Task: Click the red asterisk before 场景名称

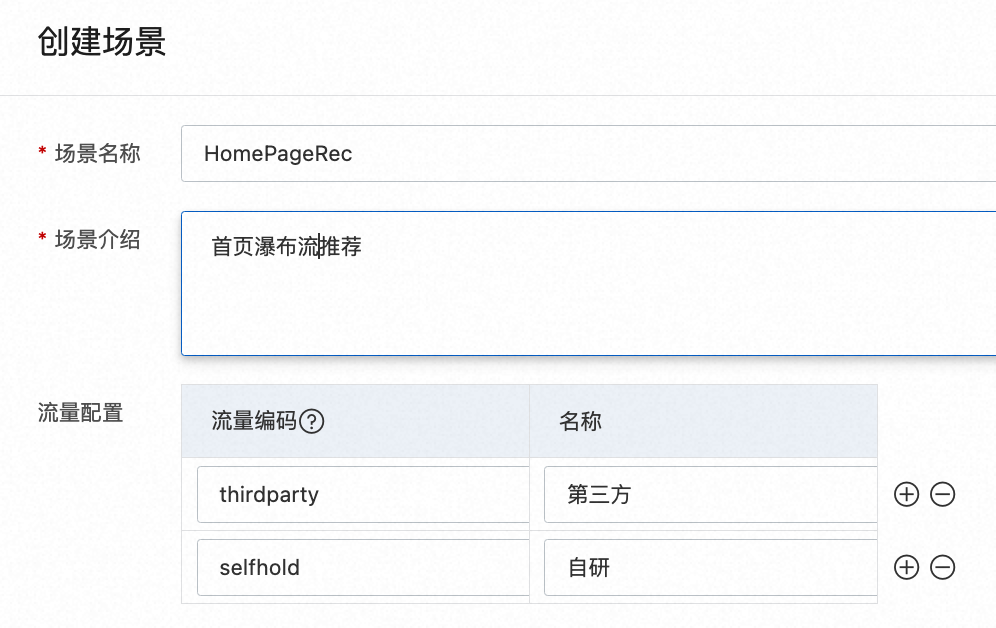Action: [42, 153]
